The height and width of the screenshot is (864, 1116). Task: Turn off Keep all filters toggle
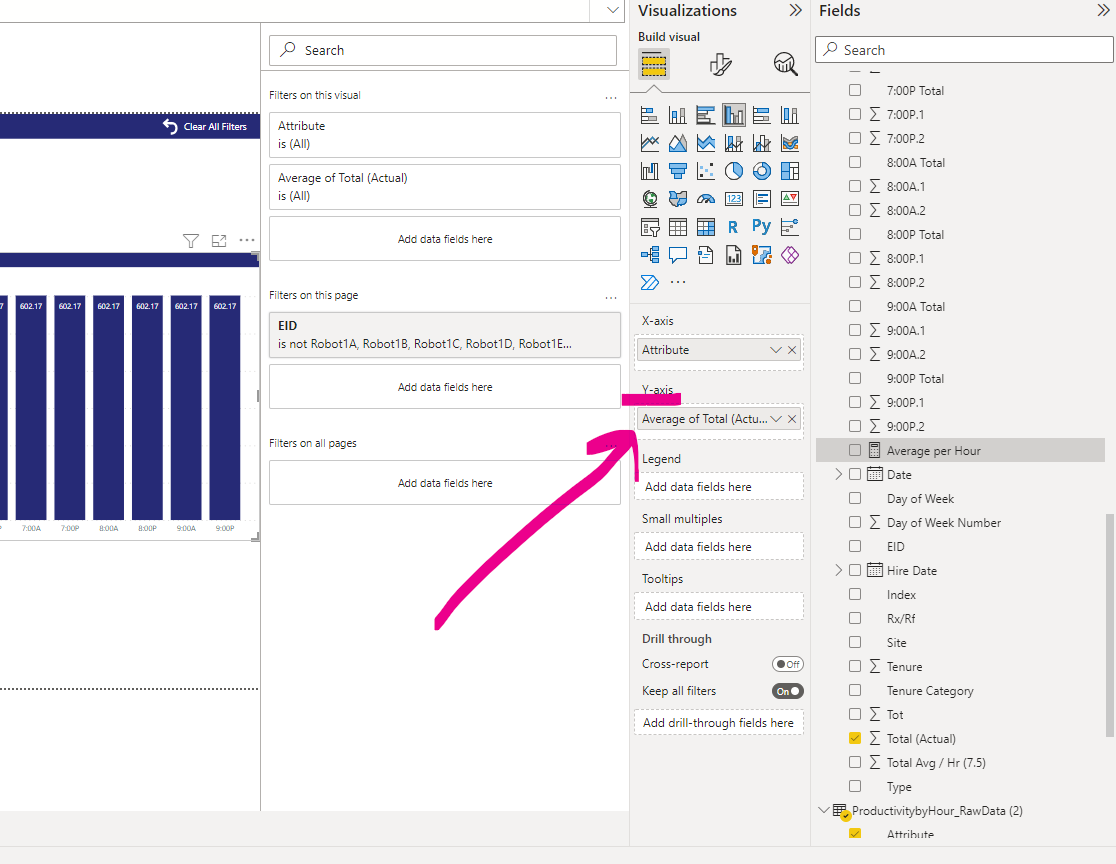point(787,691)
